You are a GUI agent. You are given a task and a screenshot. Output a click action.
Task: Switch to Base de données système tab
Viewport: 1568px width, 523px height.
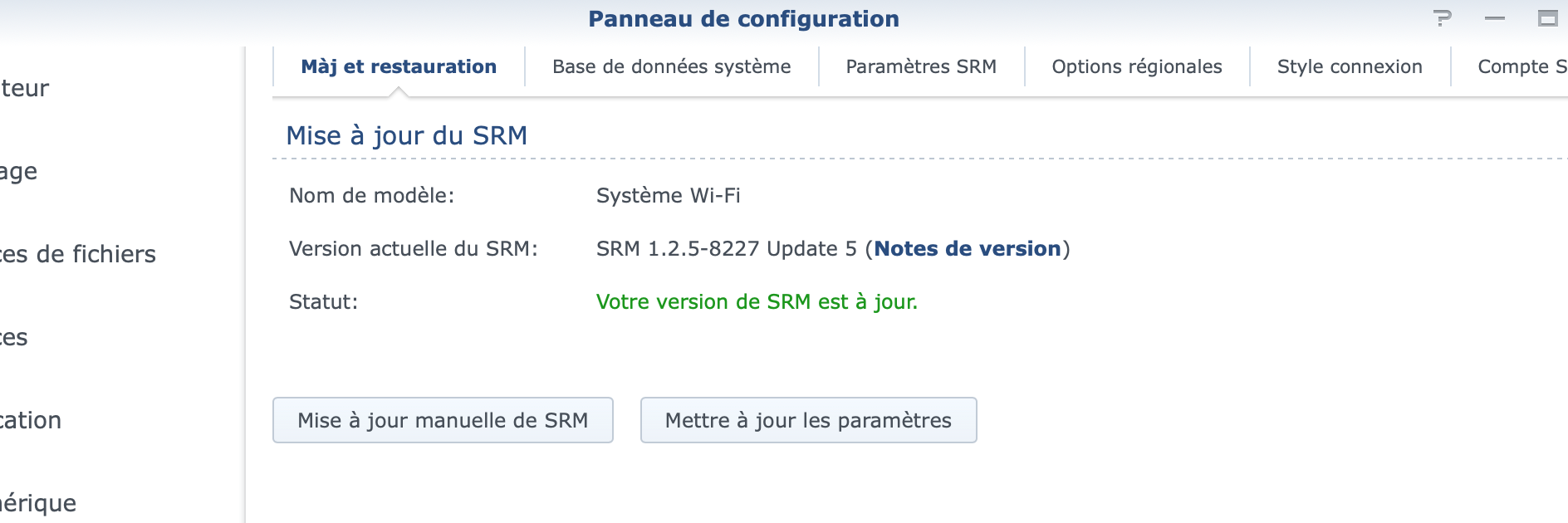671,66
